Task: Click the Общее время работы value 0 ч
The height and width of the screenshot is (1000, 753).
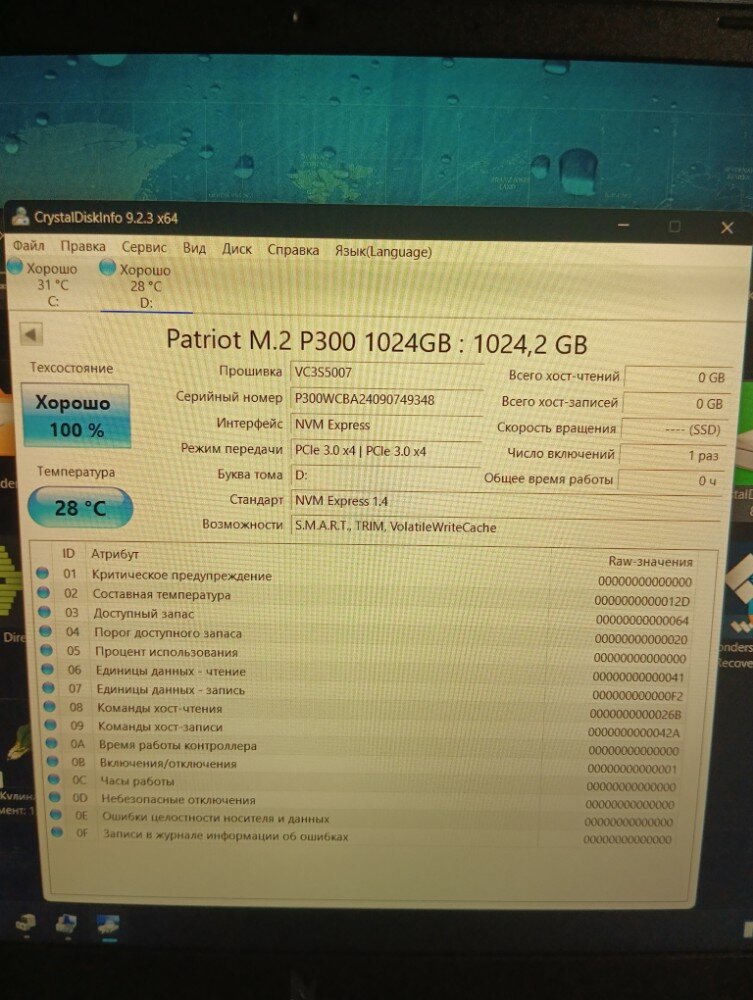Action: coord(671,480)
